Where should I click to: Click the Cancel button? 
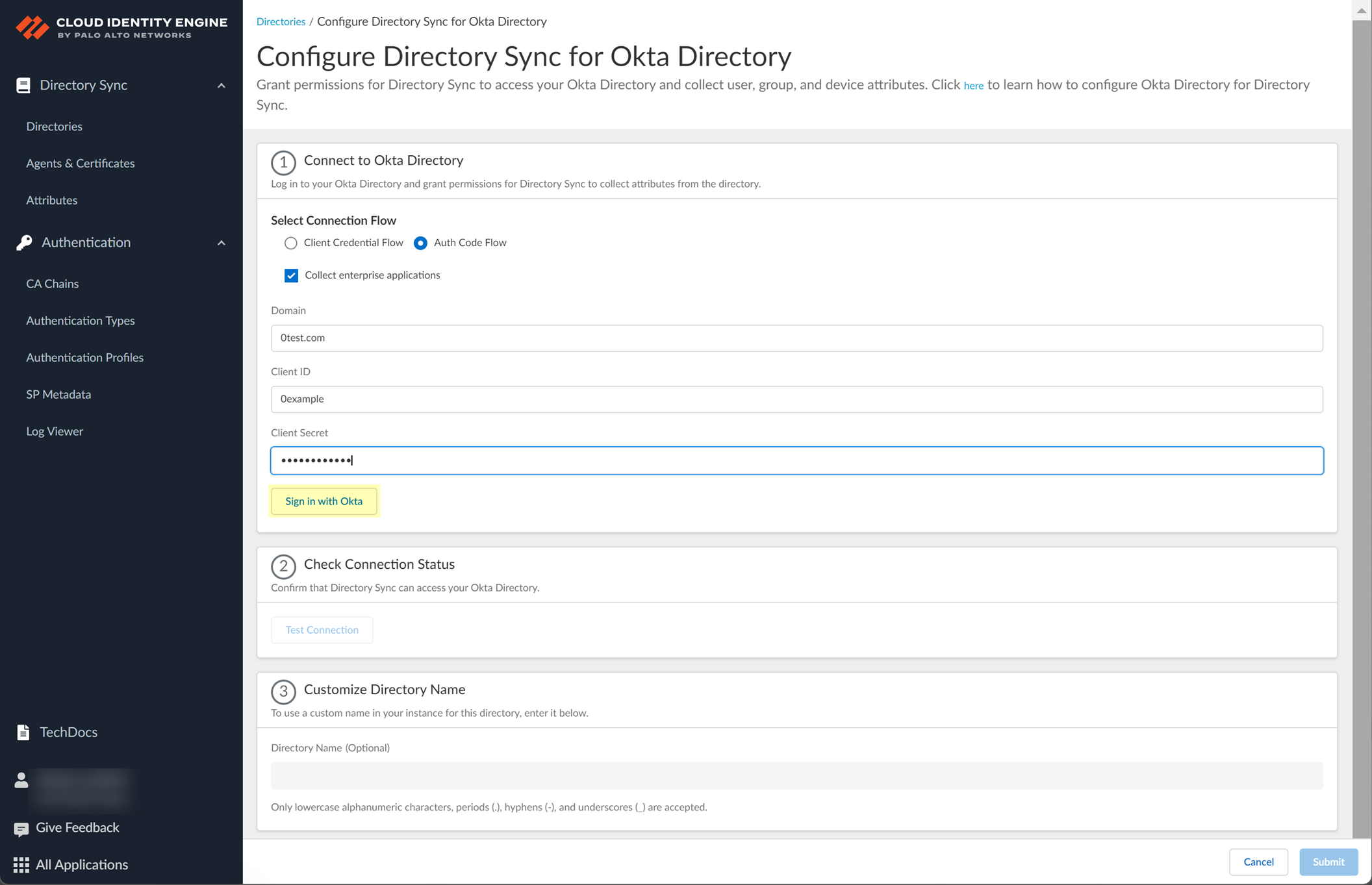pyautogui.click(x=1258, y=862)
